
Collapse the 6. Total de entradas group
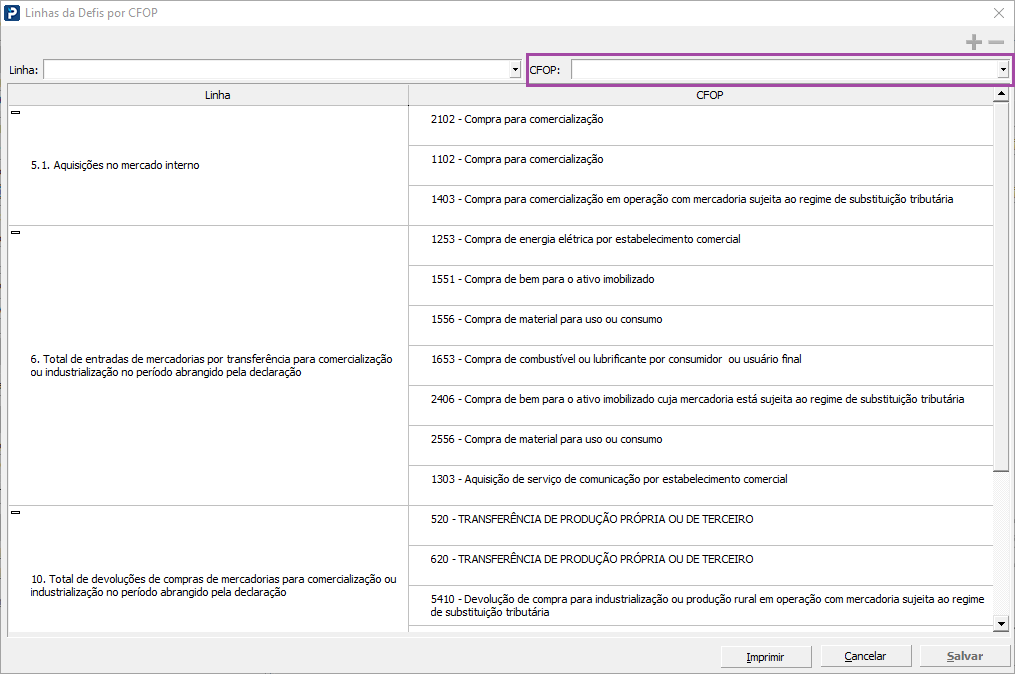(x=15, y=232)
